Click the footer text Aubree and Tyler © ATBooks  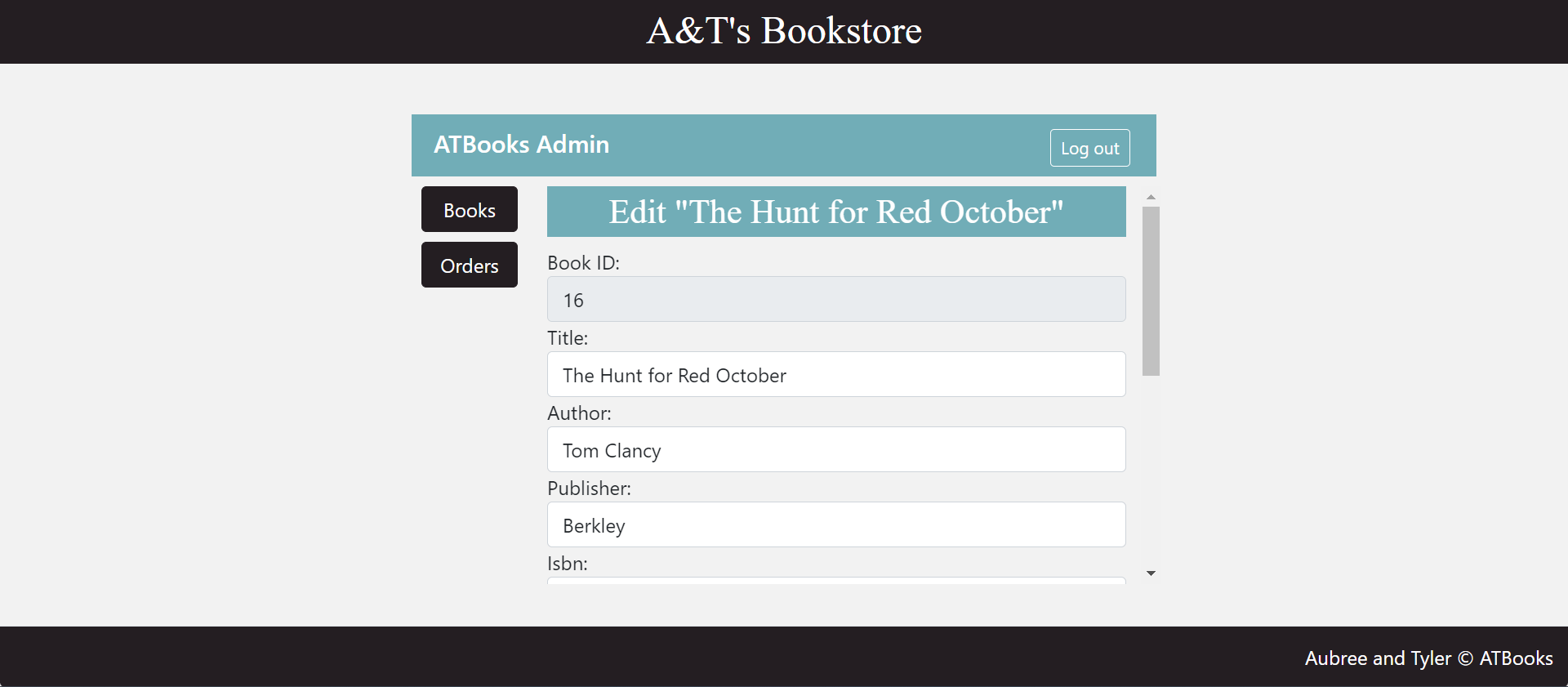click(x=1428, y=658)
